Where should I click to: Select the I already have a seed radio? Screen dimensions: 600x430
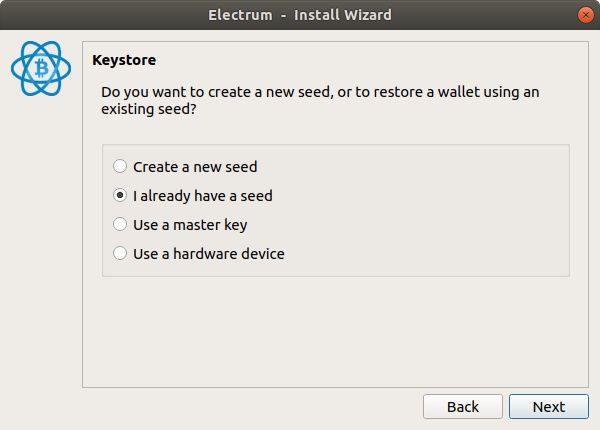click(120, 195)
